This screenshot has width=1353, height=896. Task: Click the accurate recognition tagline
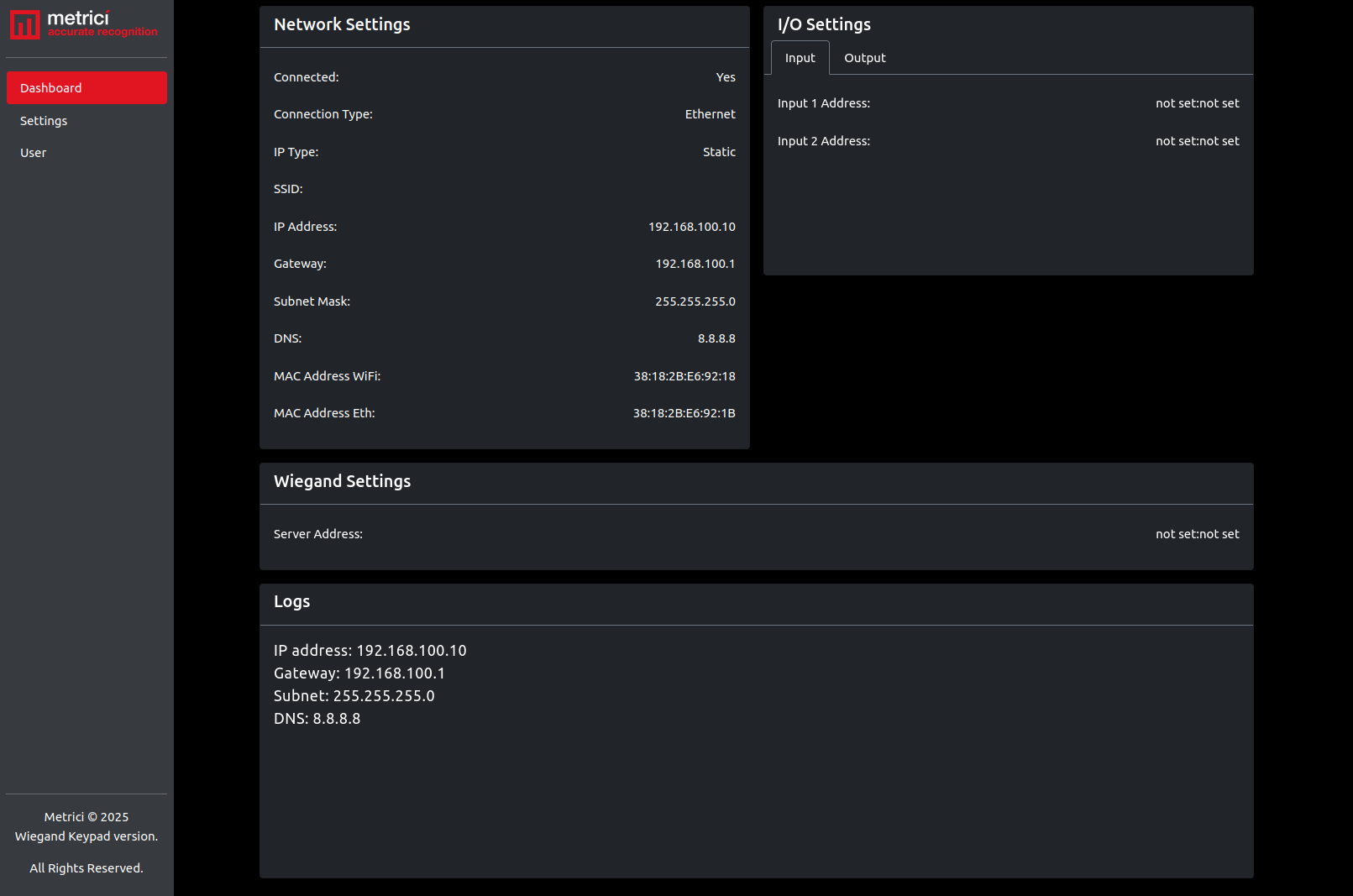(x=102, y=32)
